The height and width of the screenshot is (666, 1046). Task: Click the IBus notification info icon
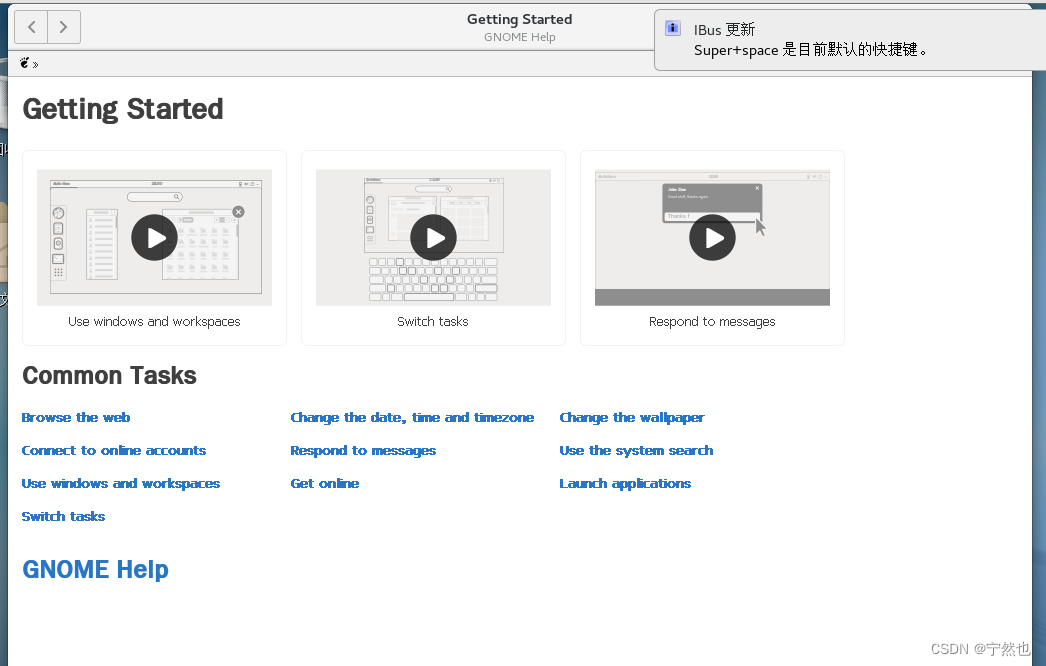click(672, 28)
